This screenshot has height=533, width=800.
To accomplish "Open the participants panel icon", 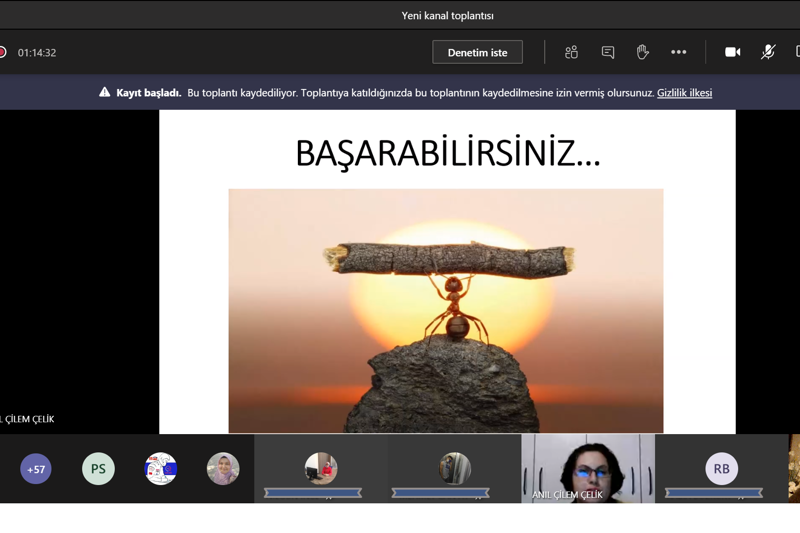I will pos(571,52).
